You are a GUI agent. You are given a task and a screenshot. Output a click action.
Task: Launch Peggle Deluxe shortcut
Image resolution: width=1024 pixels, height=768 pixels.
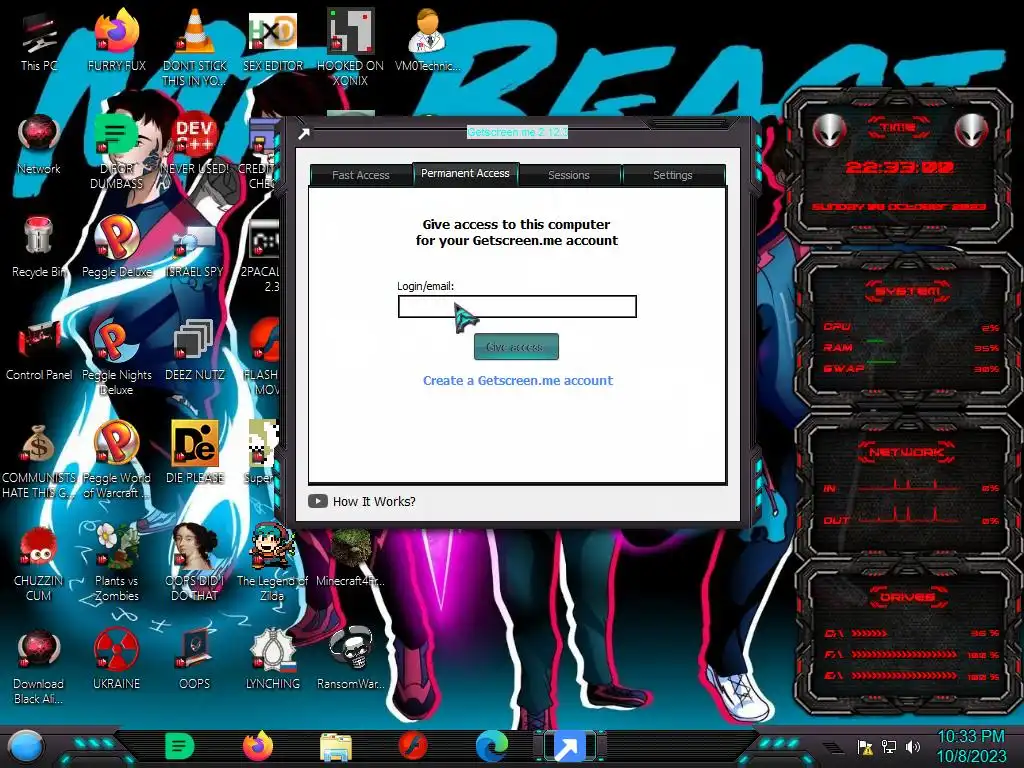pyautogui.click(x=116, y=248)
